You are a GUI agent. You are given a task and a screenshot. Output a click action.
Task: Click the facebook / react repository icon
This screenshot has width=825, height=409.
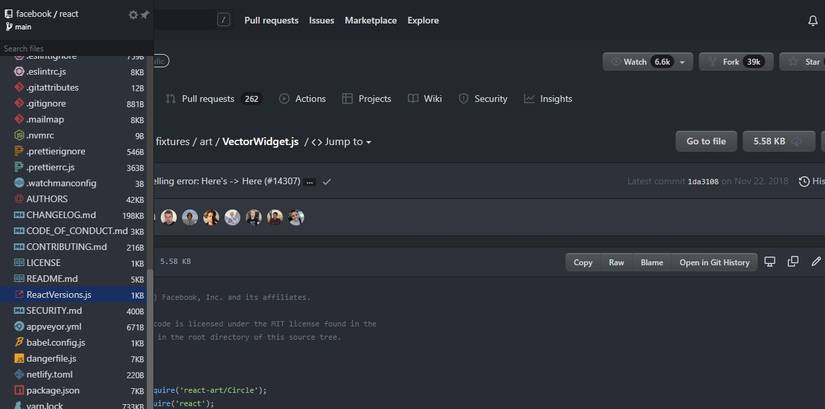[8, 14]
